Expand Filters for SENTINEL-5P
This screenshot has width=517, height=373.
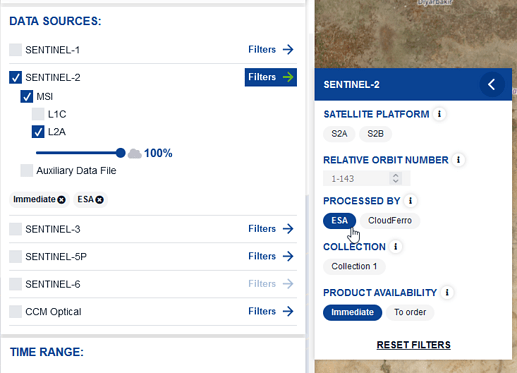coord(271,256)
